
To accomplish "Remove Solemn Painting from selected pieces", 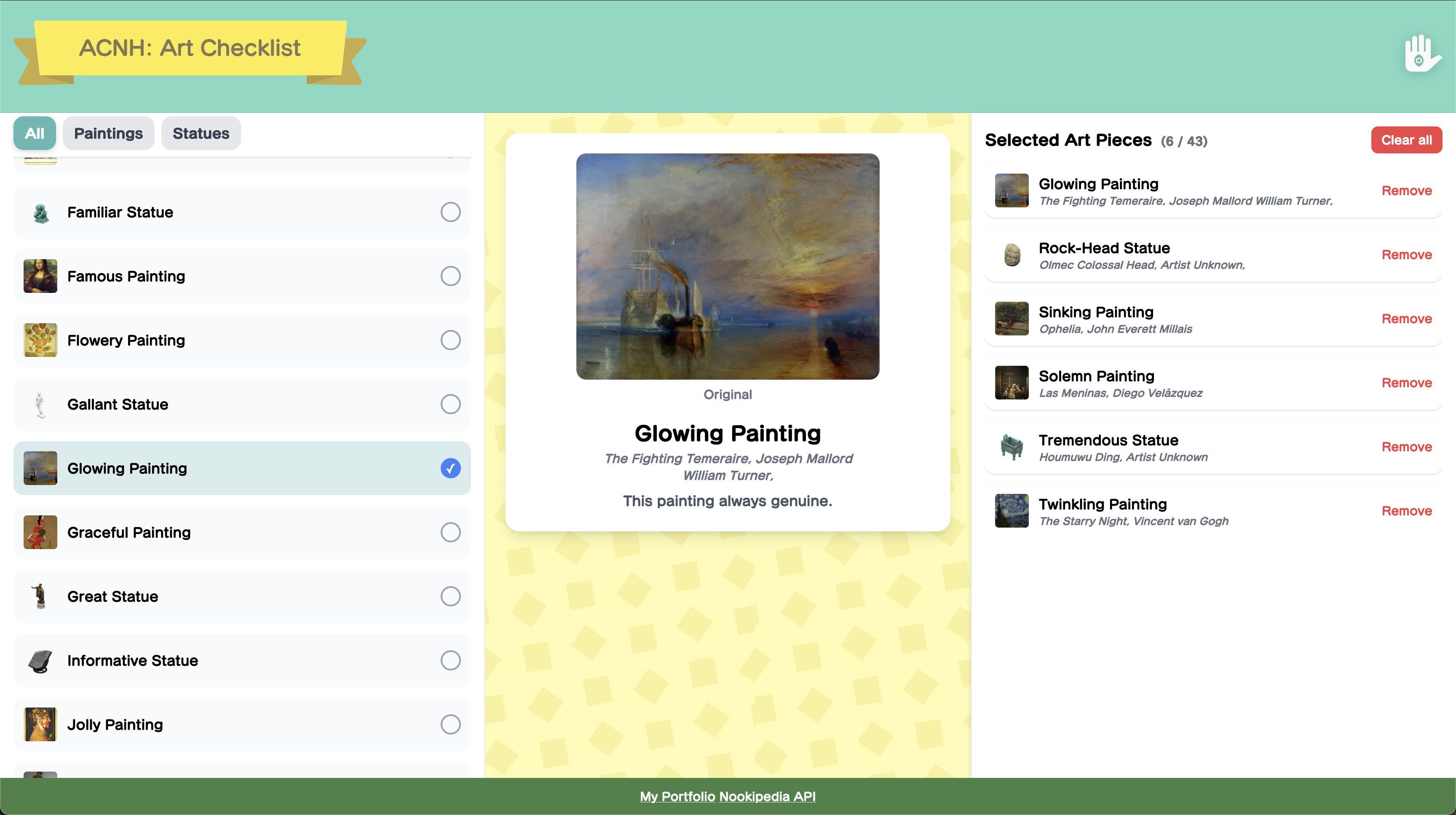I will click(x=1406, y=383).
